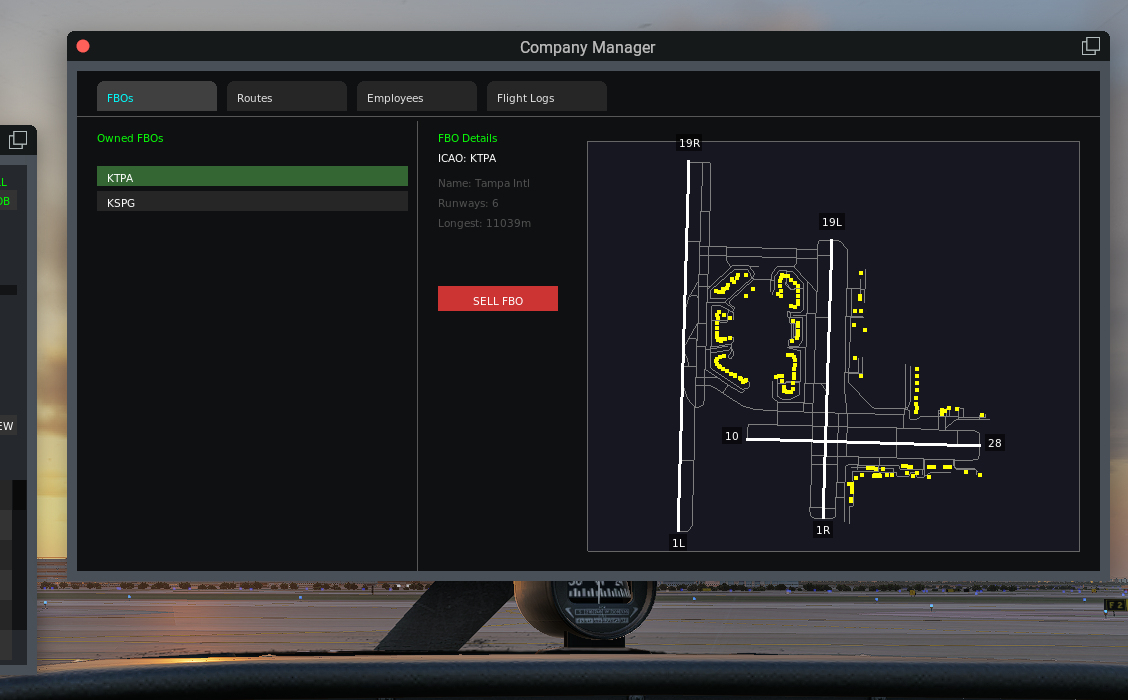Click the Company Manager title bar

[587, 47]
